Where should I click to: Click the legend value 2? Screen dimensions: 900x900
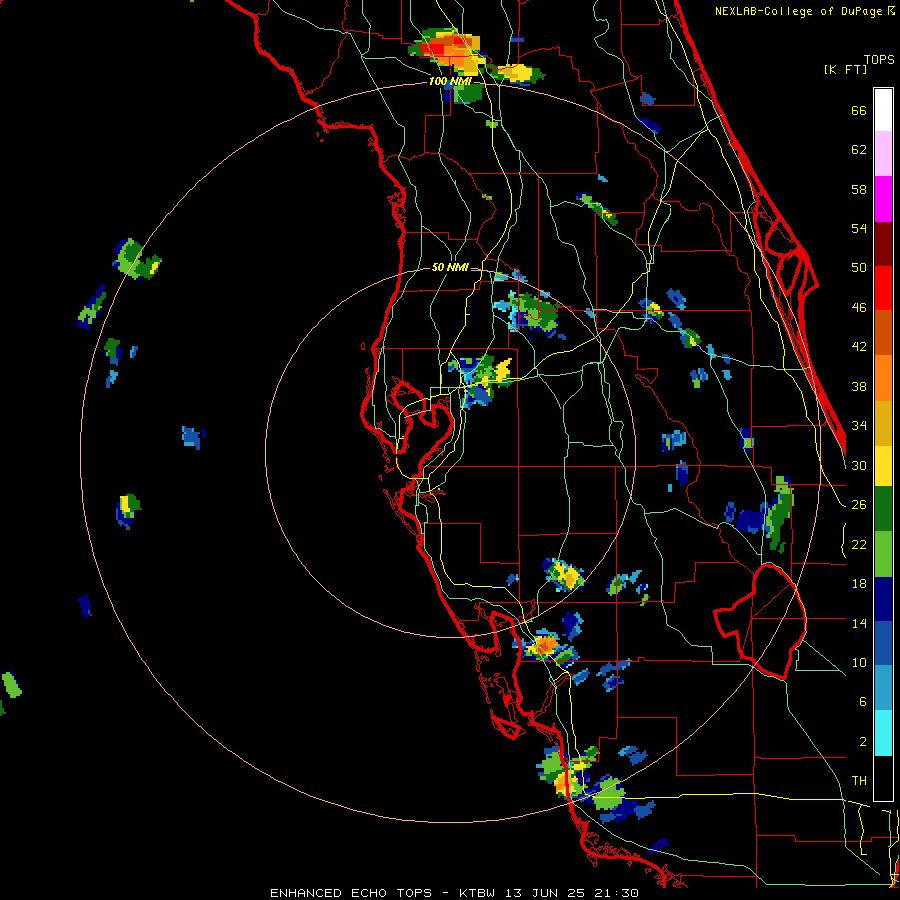pyautogui.click(x=862, y=742)
